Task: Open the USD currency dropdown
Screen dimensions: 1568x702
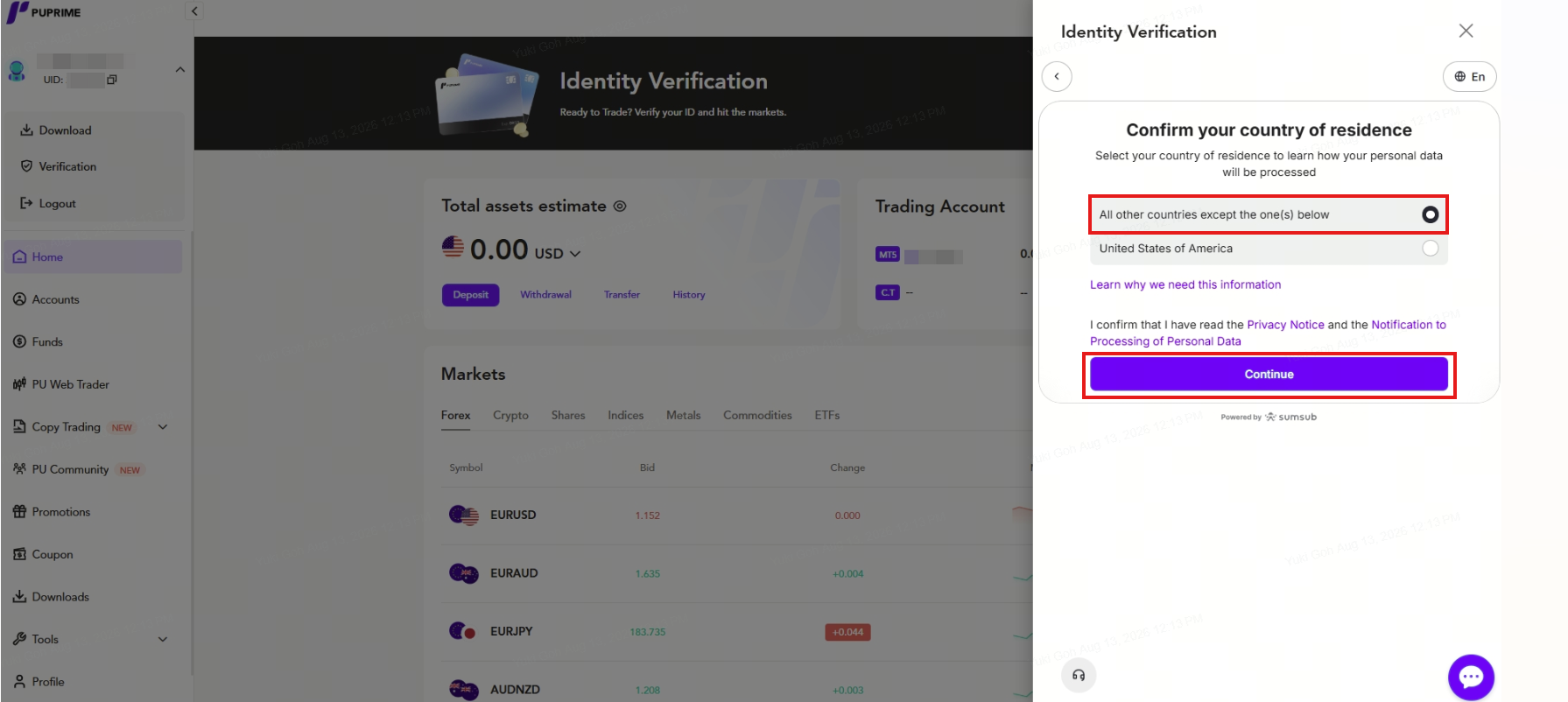Action: pyautogui.click(x=557, y=253)
